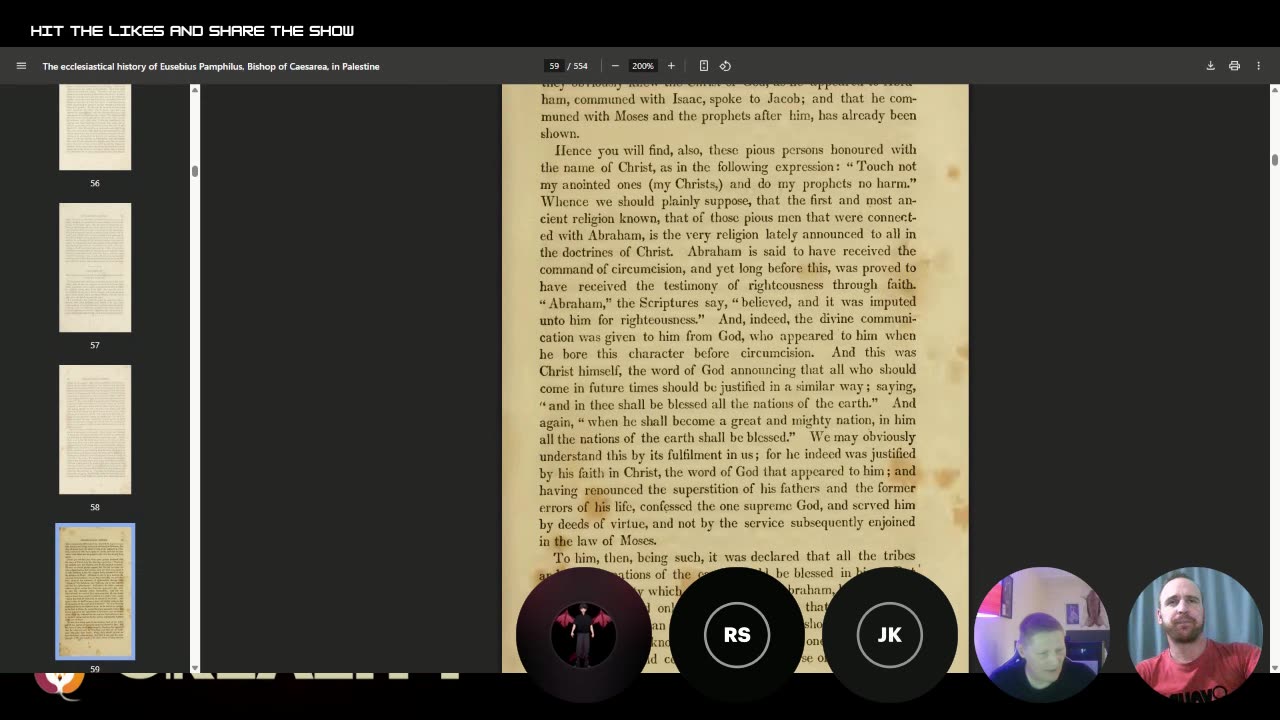
Task: Click the total page count 554
Action: click(580, 66)
